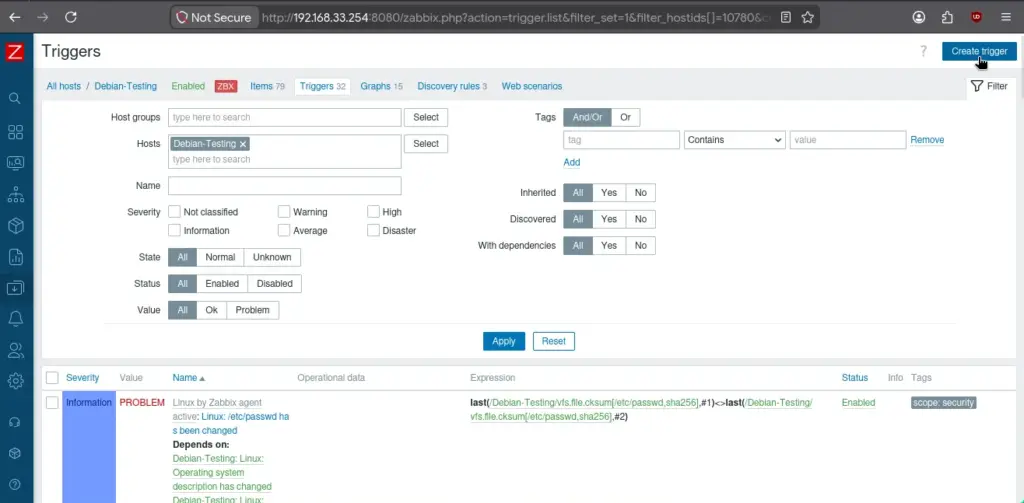This screenshot has height=503, width=1024.
Task: Check the High severity box
Action: [374, 212]
